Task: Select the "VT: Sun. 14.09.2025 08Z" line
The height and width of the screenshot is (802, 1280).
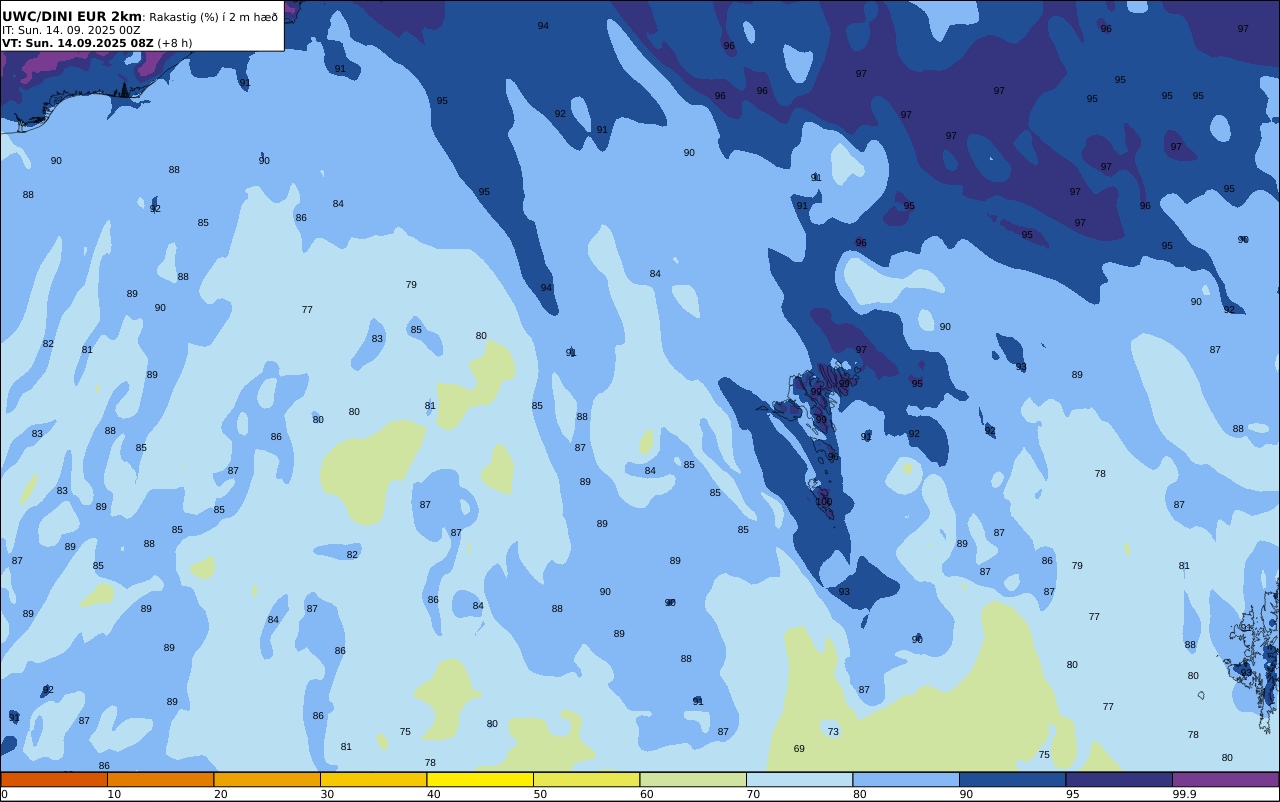Action: coord(77,43)
